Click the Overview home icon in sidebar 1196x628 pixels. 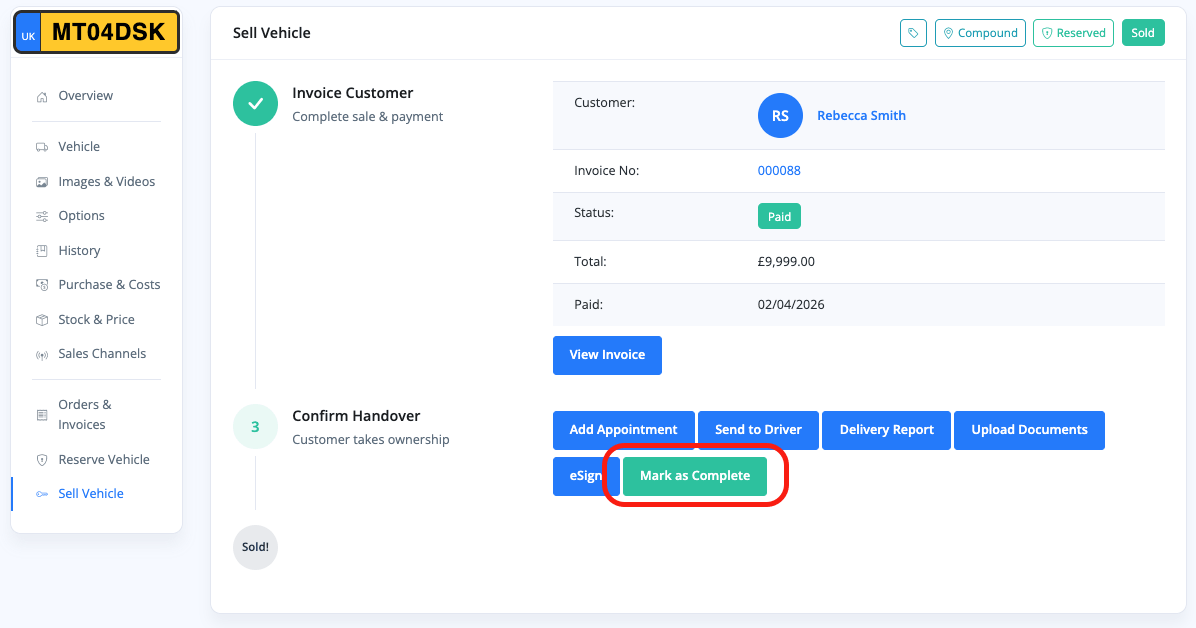click(x=42, y=97)
